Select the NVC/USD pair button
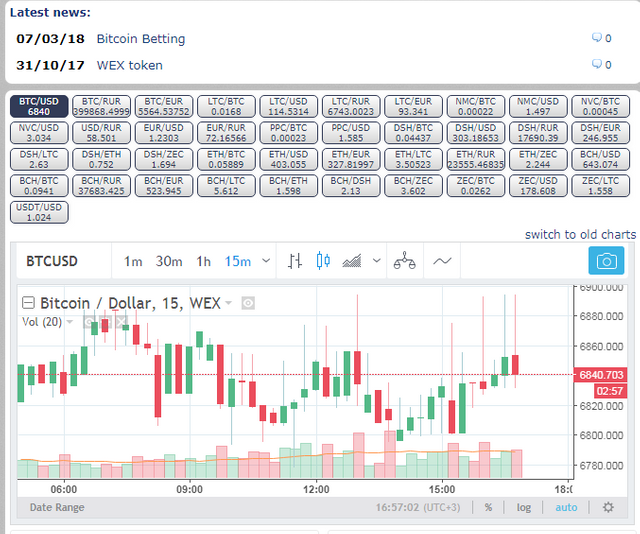 [x=39, y=133]
